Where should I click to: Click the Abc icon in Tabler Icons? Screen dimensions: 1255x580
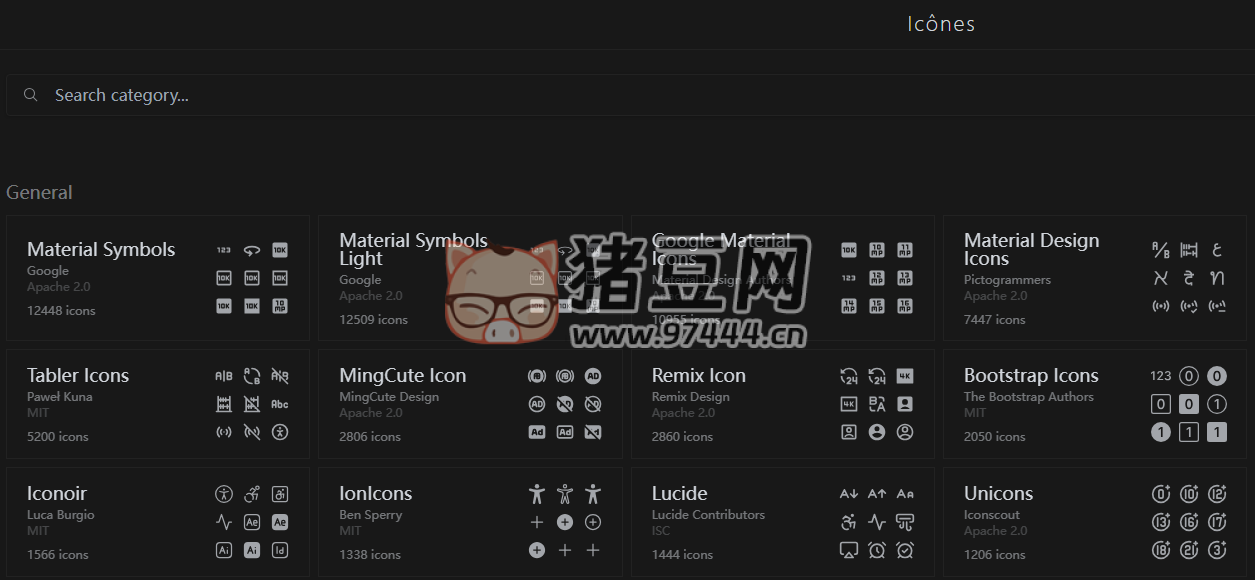pyautogui.click(x=280, y=404)
